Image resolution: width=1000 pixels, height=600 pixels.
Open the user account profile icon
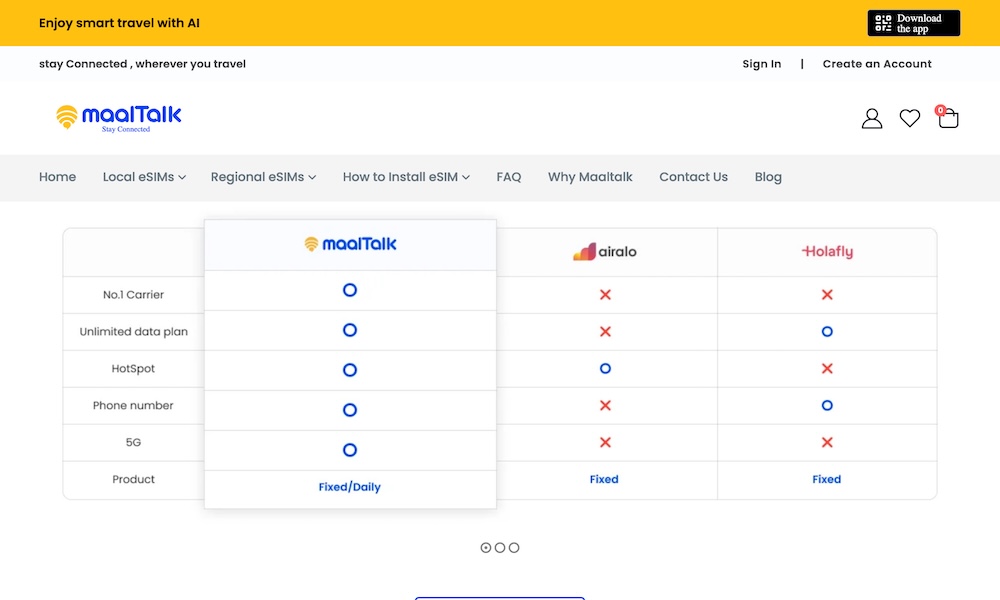(x=872, y=119)
